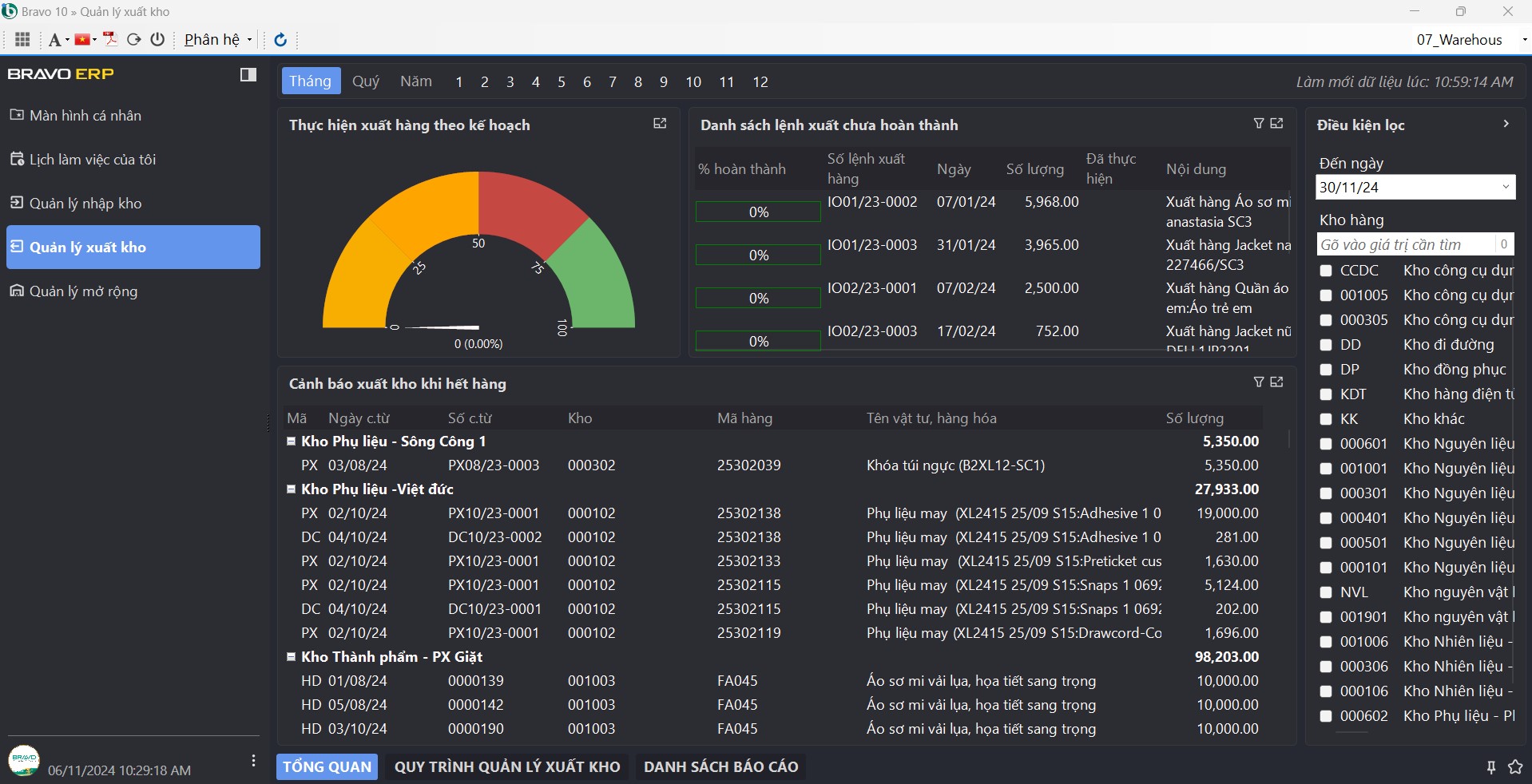The height and width of the screenshot is (784, 1532).
Task: Click the power shutdown icon
Action: click(x=157, y=39)
